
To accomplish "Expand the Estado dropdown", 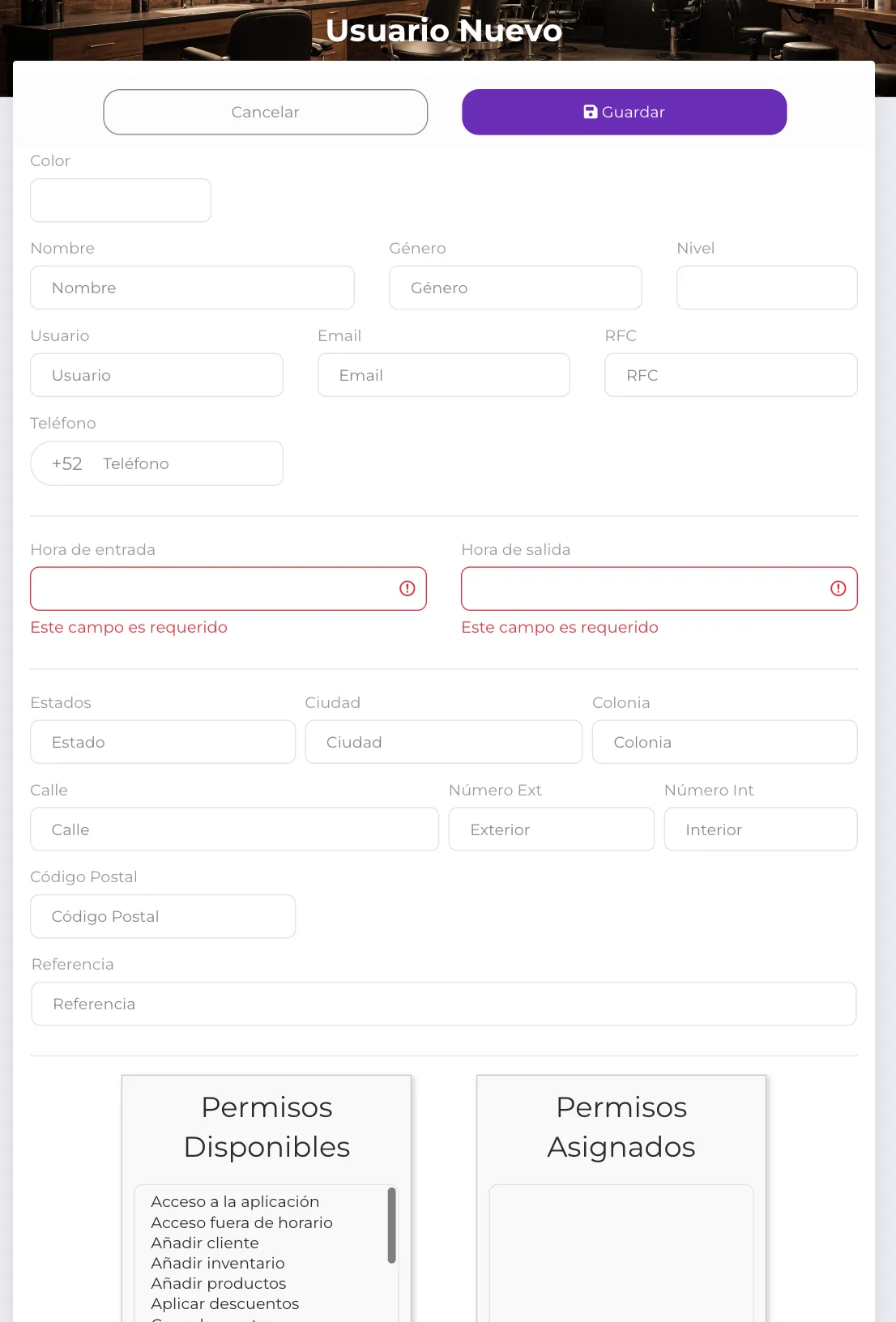I will [163, 742].
